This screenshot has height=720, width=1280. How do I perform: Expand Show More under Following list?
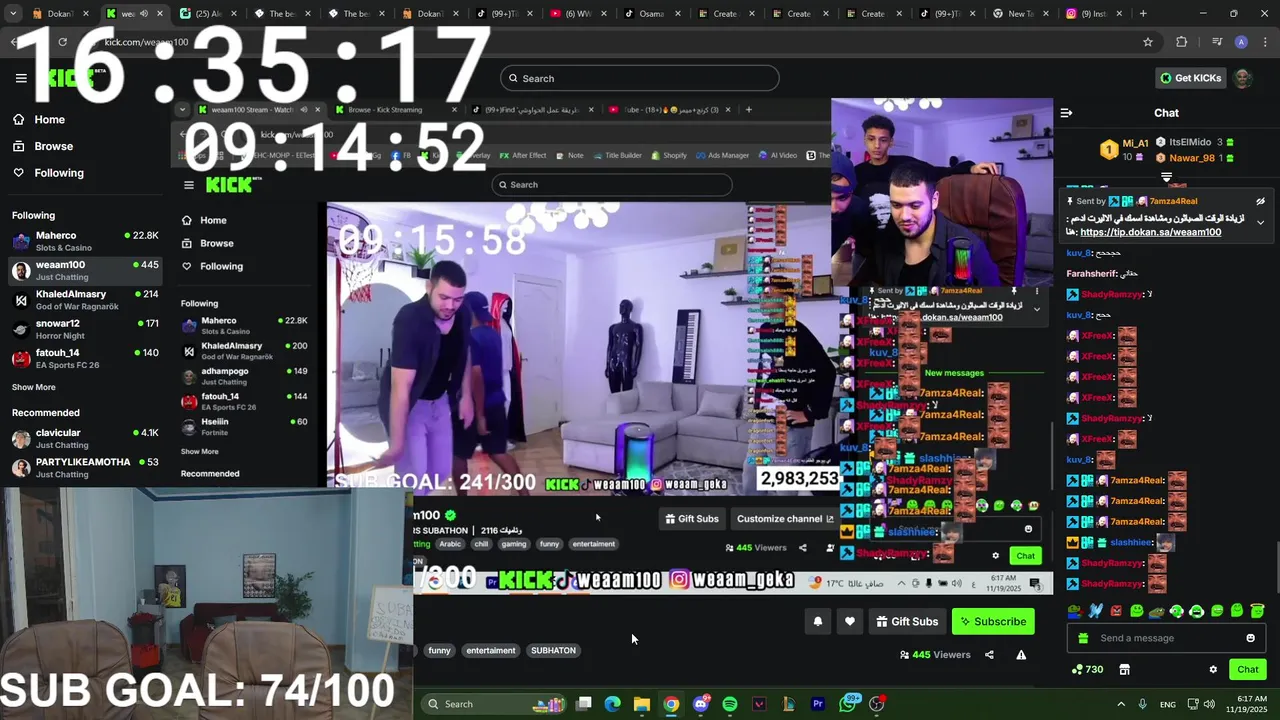pyautogui.click(x=34, y=387)
